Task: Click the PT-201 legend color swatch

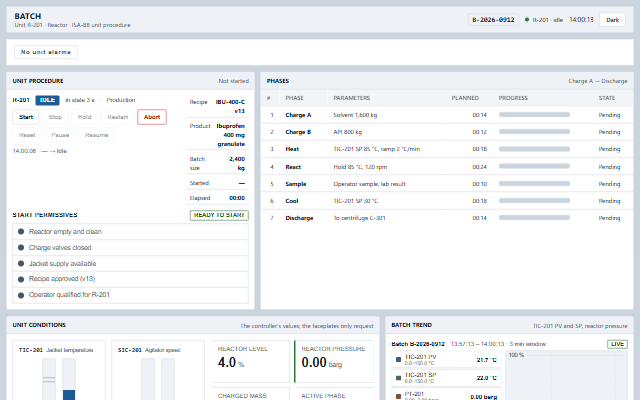Action: coord(398,396)
